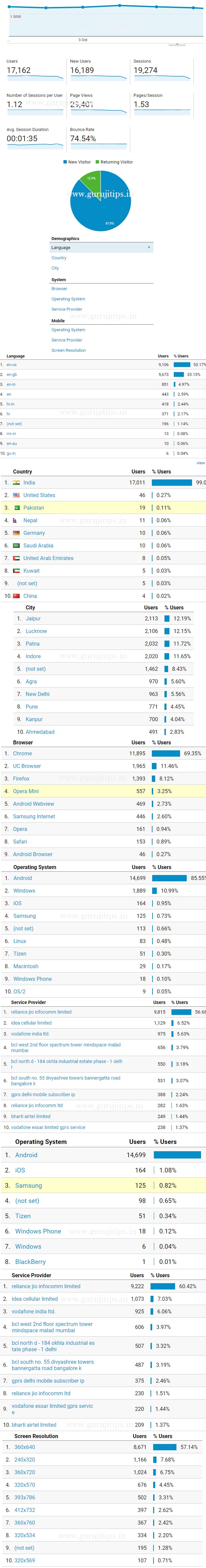Click the Saudi Arabia flag icon
The image size is (206, 1568).
16,546
